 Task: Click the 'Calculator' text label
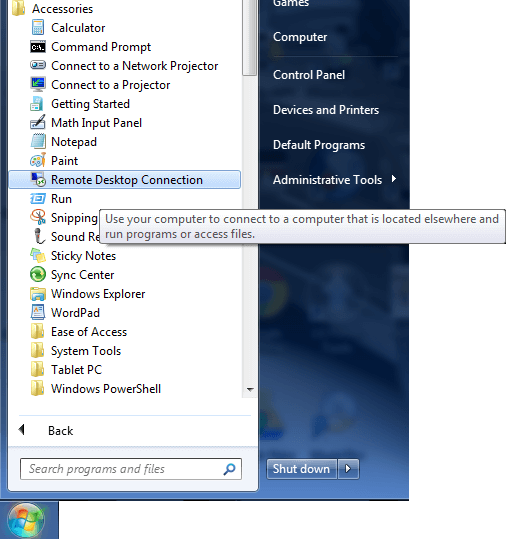pyautogui.click(x=78, y=28)
